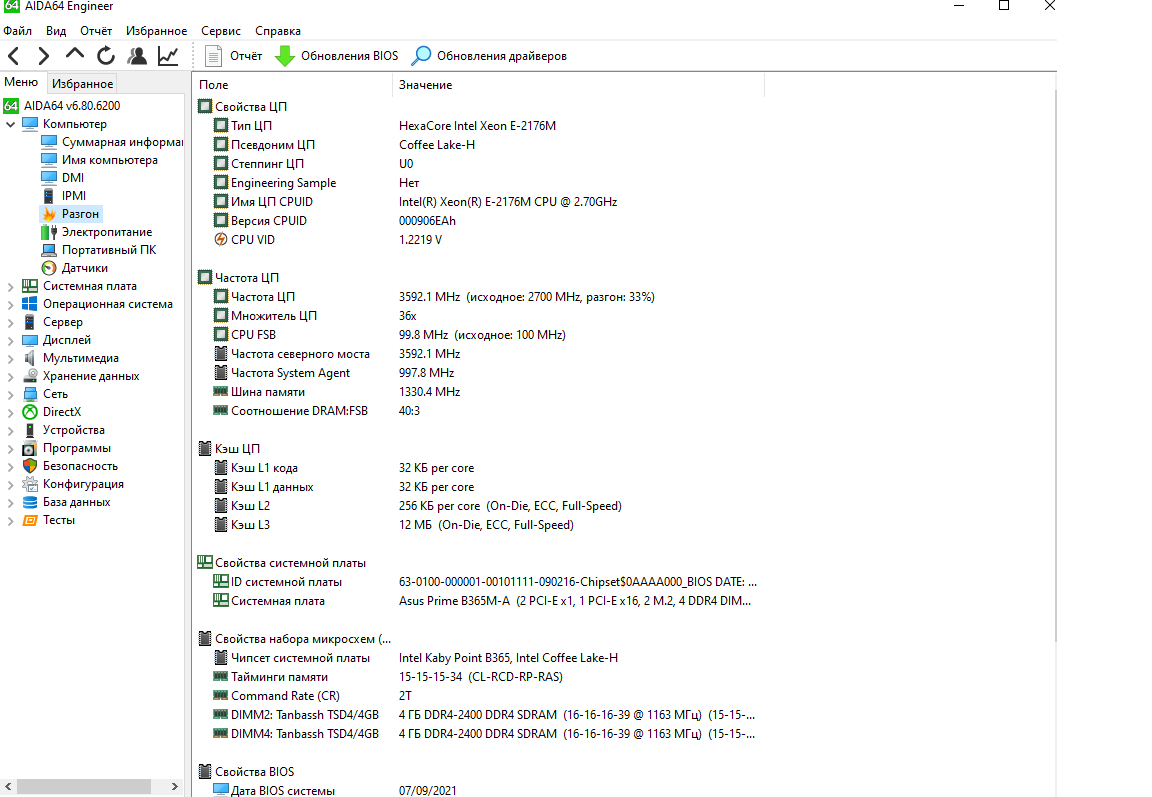Select the CPU FSB row
This screenshot has height=797, width=1152.
[x=478, y=335]
